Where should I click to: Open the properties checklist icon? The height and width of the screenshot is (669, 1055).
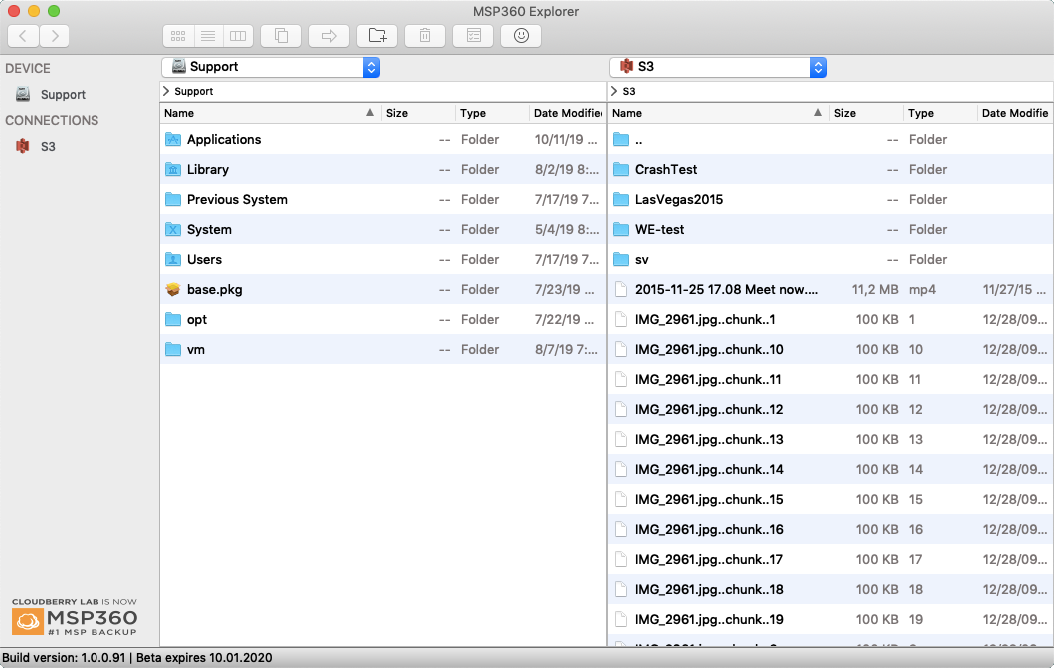(x=473, y=36)
